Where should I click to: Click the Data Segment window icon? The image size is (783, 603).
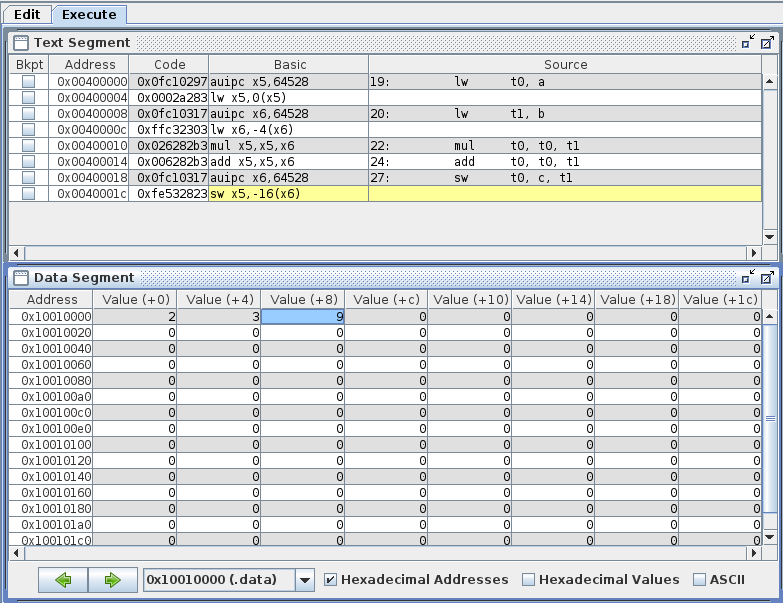[21, 278]
